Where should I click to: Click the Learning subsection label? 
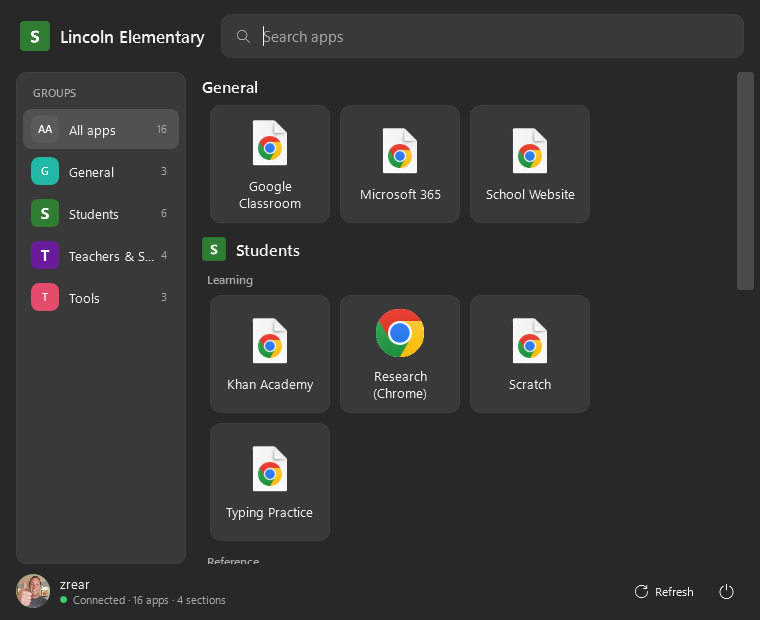230,280
